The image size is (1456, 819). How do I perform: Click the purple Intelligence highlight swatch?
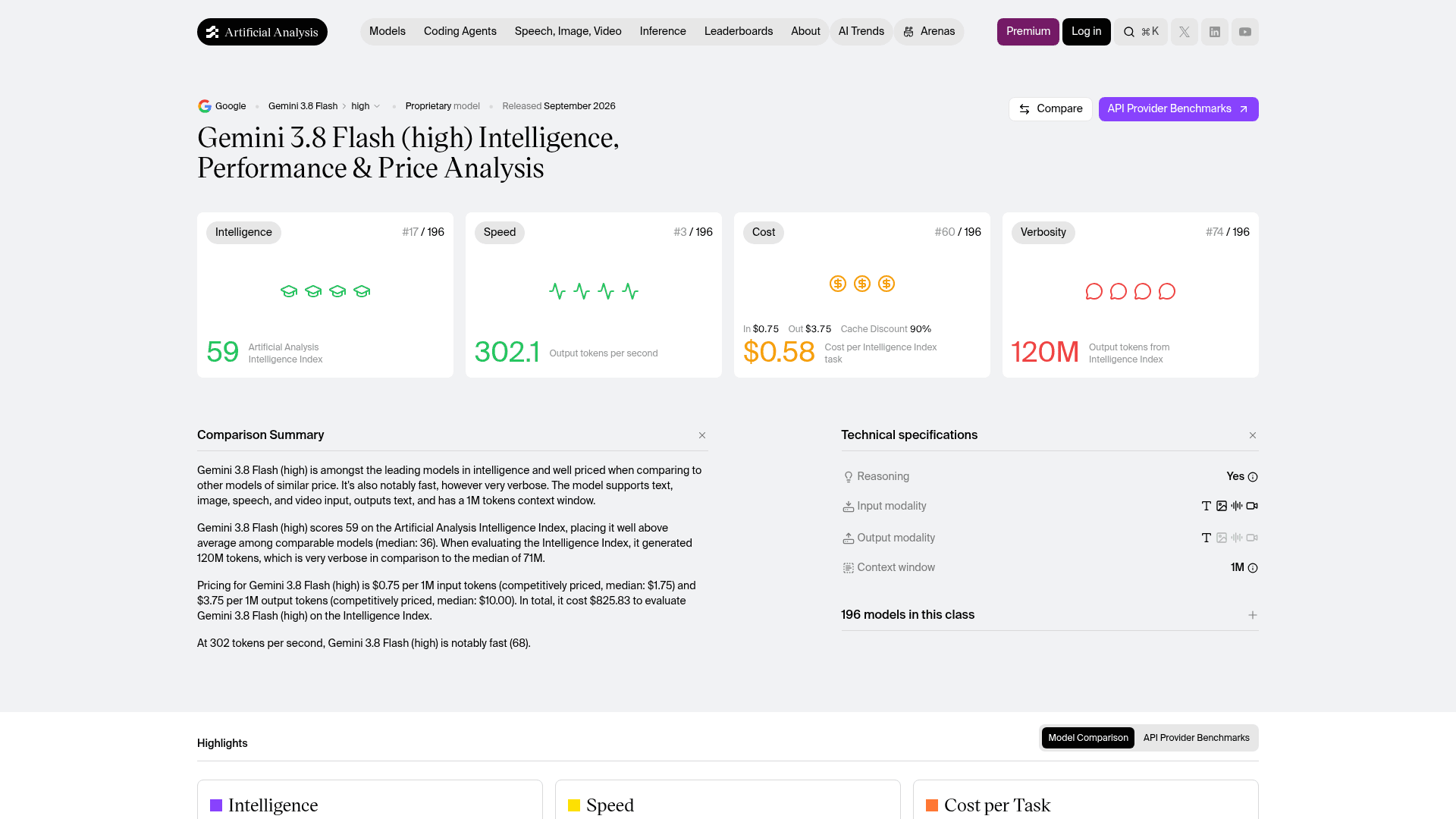pos(216,805)
